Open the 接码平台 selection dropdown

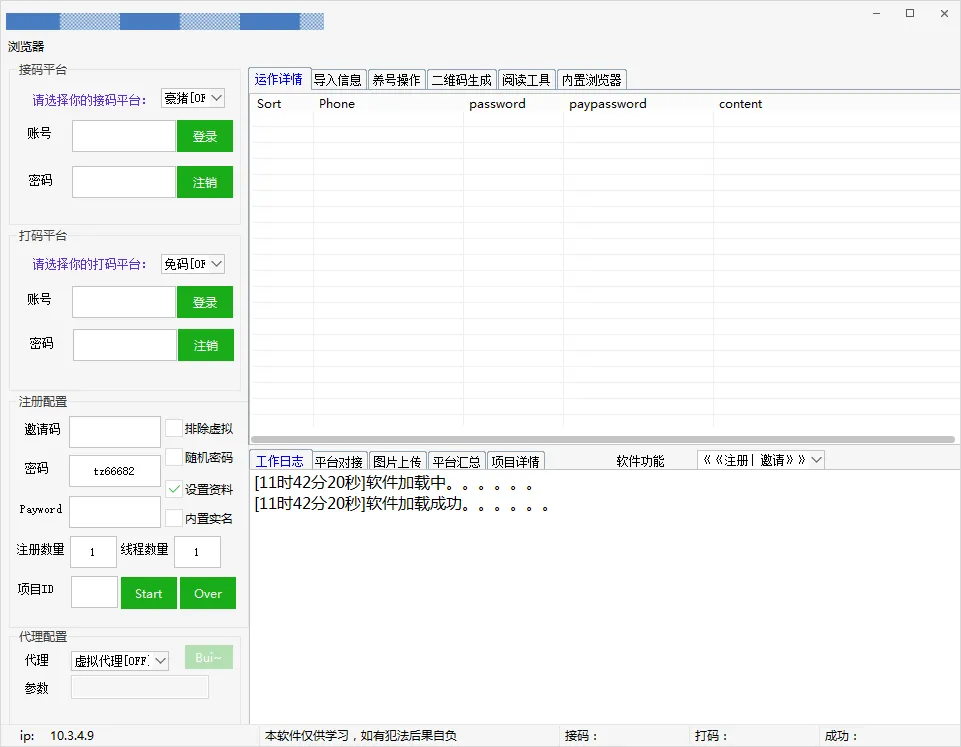coord(193,98)
